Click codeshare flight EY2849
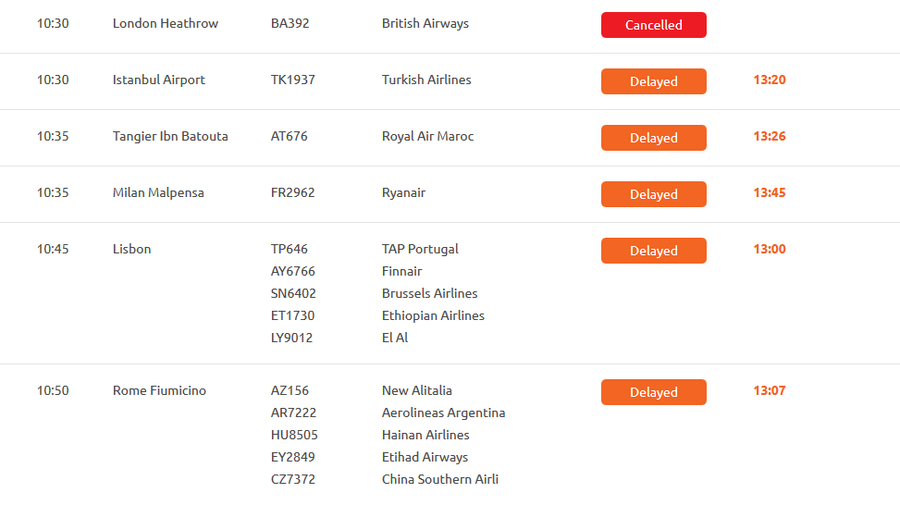The height and width of the screenshot is (505, 900). click(293, 457)
